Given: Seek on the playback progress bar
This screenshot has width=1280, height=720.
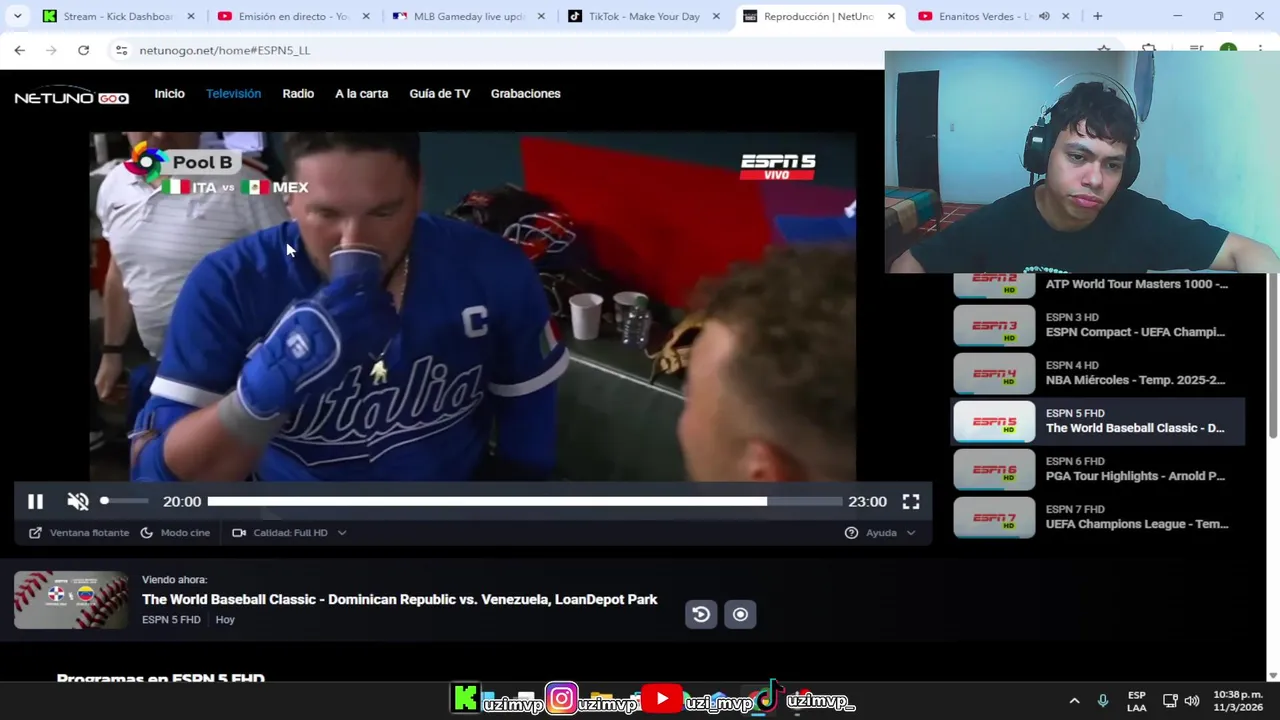Looking at the screenshot, I should [524, 501].
